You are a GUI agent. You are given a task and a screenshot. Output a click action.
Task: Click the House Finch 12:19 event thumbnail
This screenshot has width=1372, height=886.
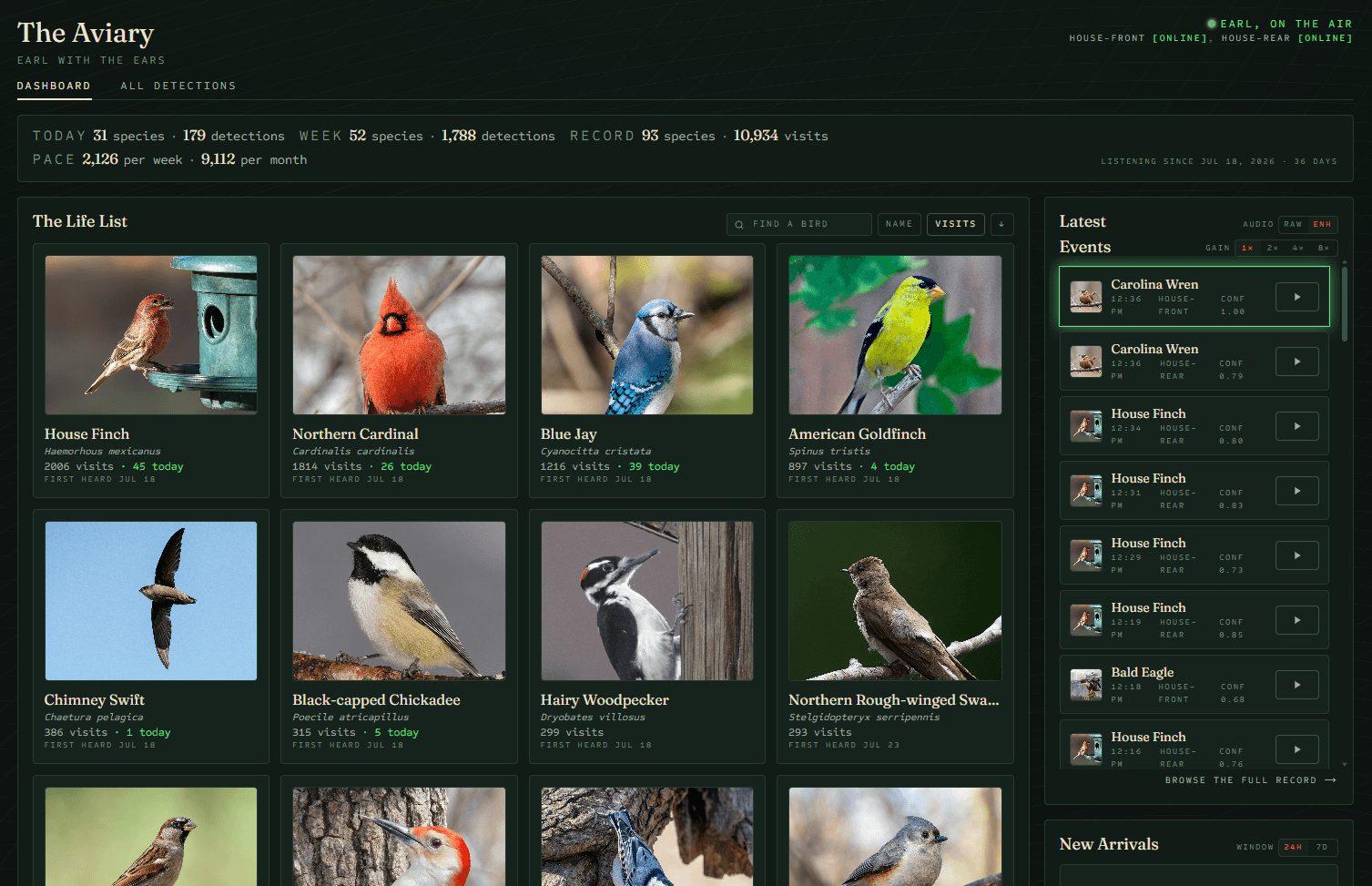tap(1085, 620)
